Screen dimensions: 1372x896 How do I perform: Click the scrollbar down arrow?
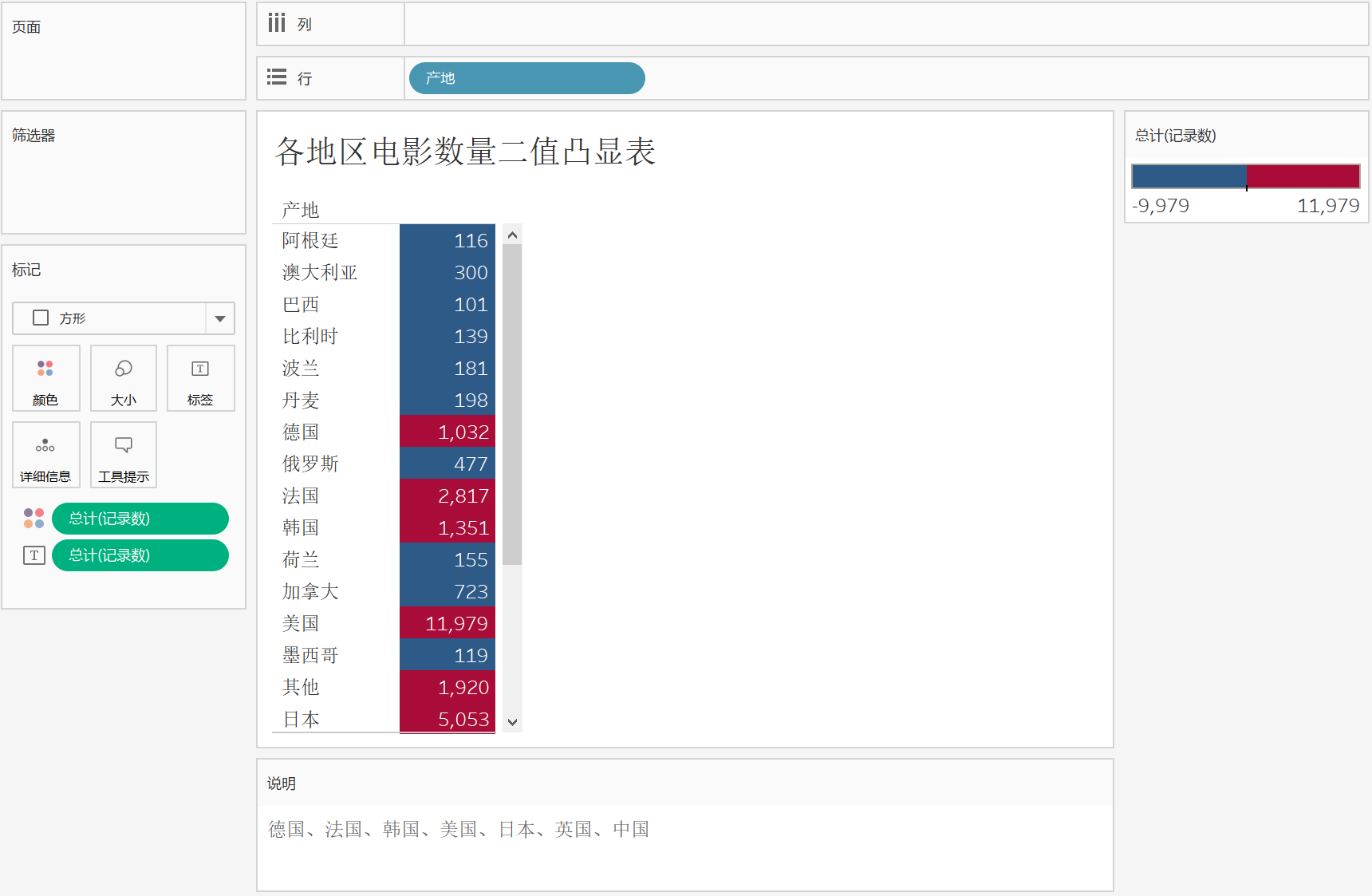pos(512,720)
